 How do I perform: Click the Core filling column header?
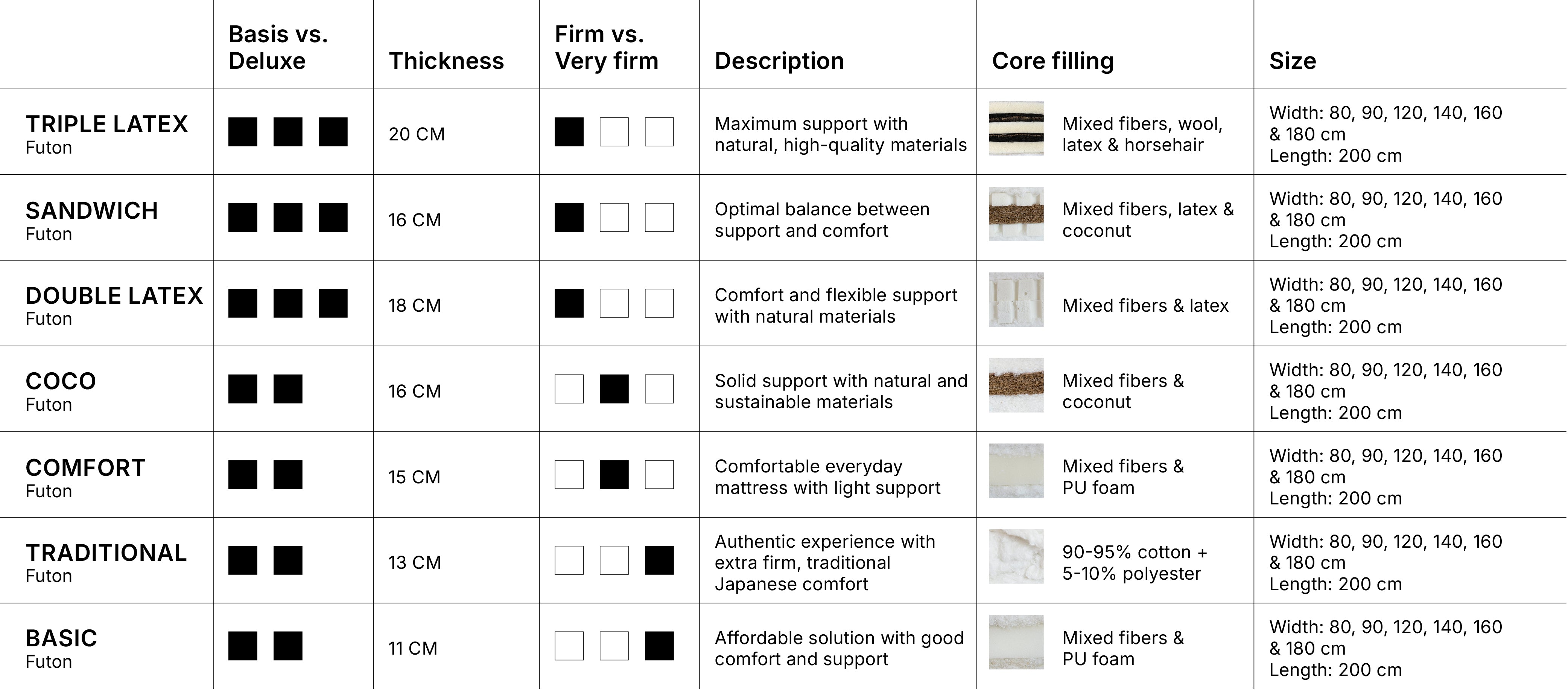pyautogui.click(x=1052, y=61)
